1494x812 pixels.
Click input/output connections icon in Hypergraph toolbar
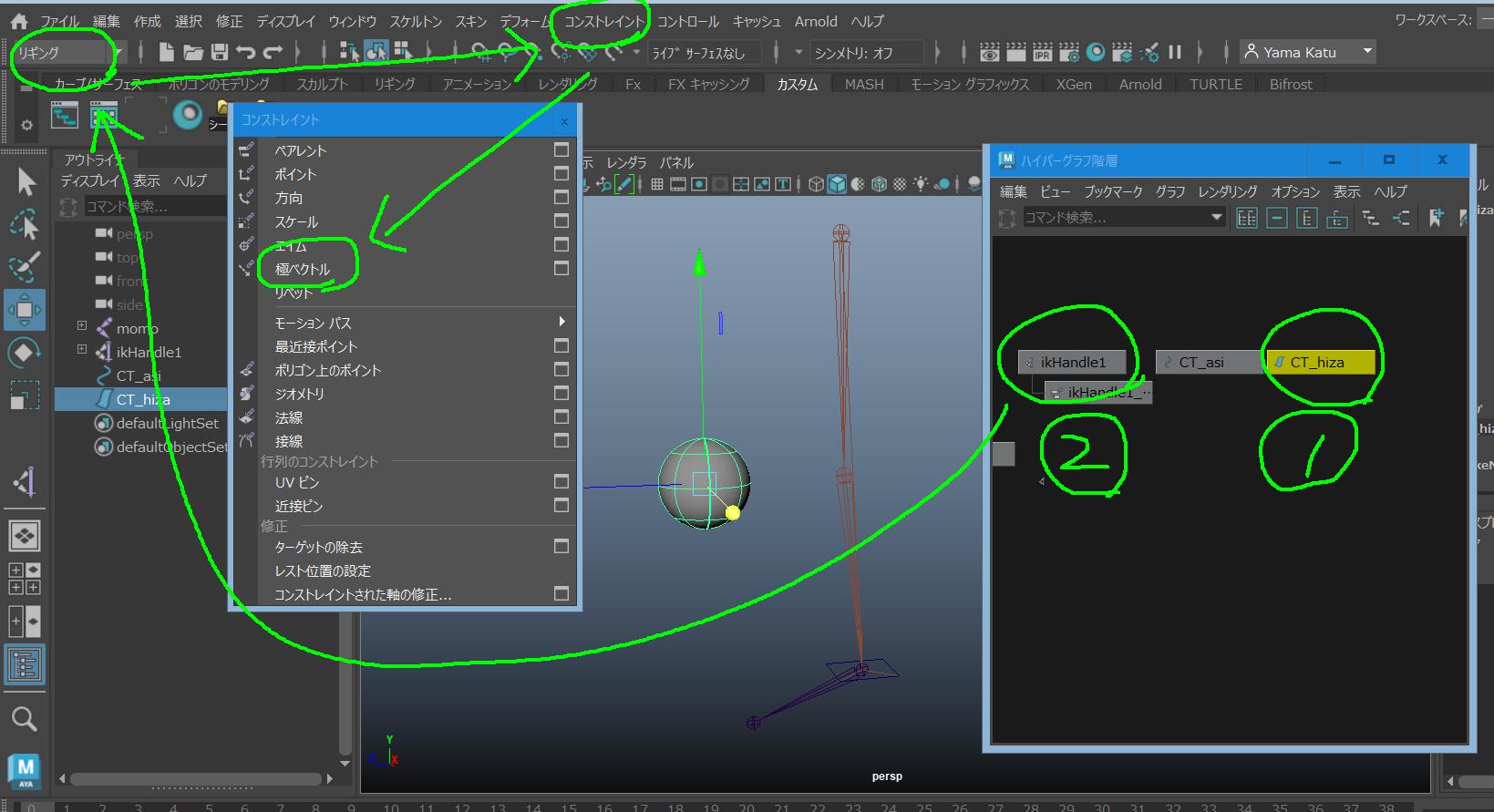(x=1401, y=218)
